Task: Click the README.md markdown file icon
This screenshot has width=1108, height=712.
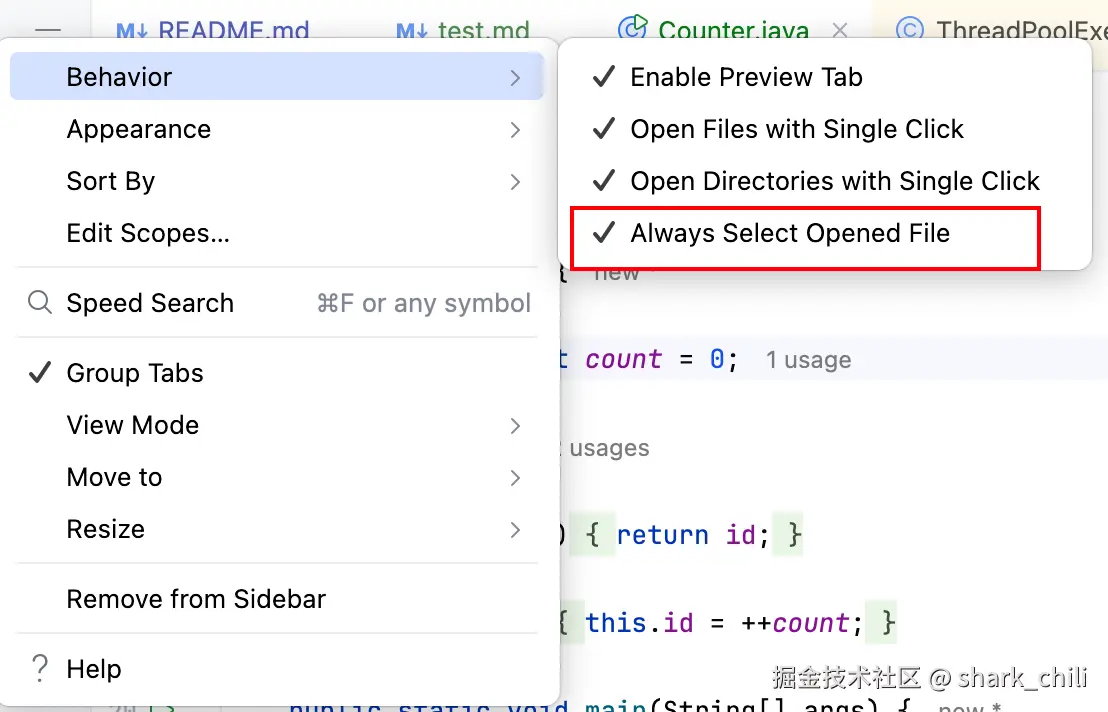Action: click(132, 31)
